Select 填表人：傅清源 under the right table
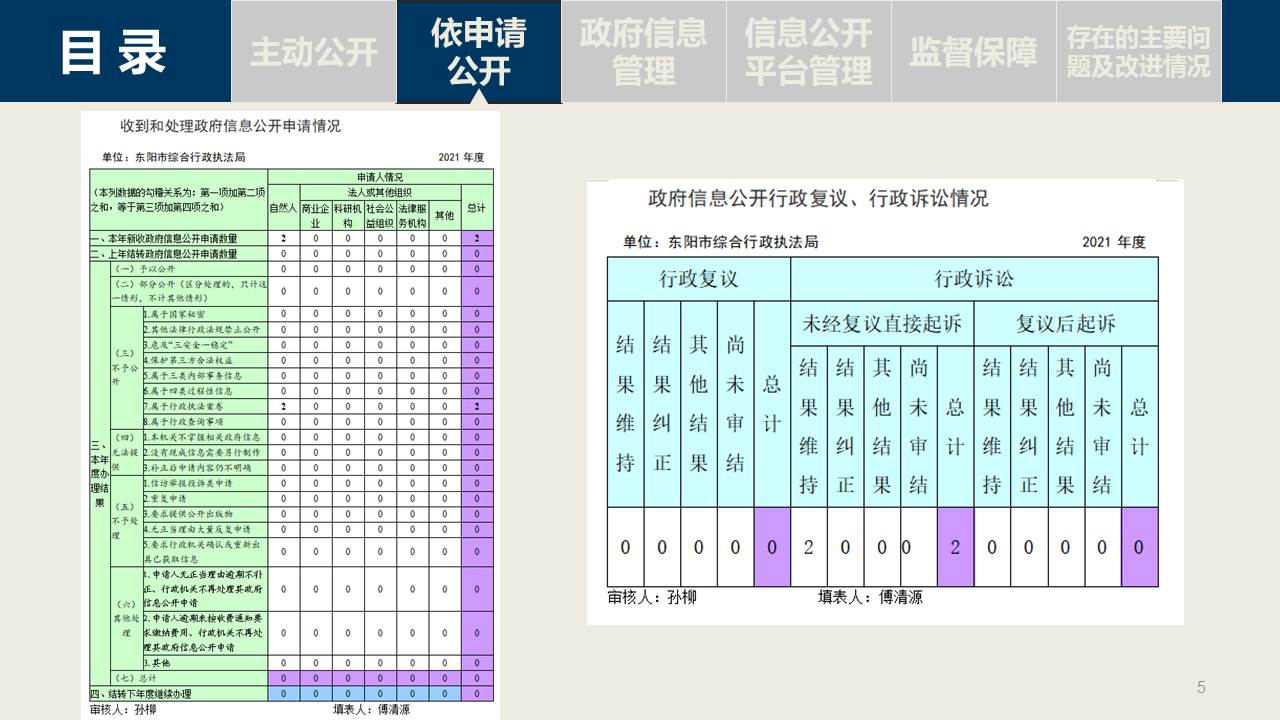Viewport: 1280px width, 720px height. (870, 598)
